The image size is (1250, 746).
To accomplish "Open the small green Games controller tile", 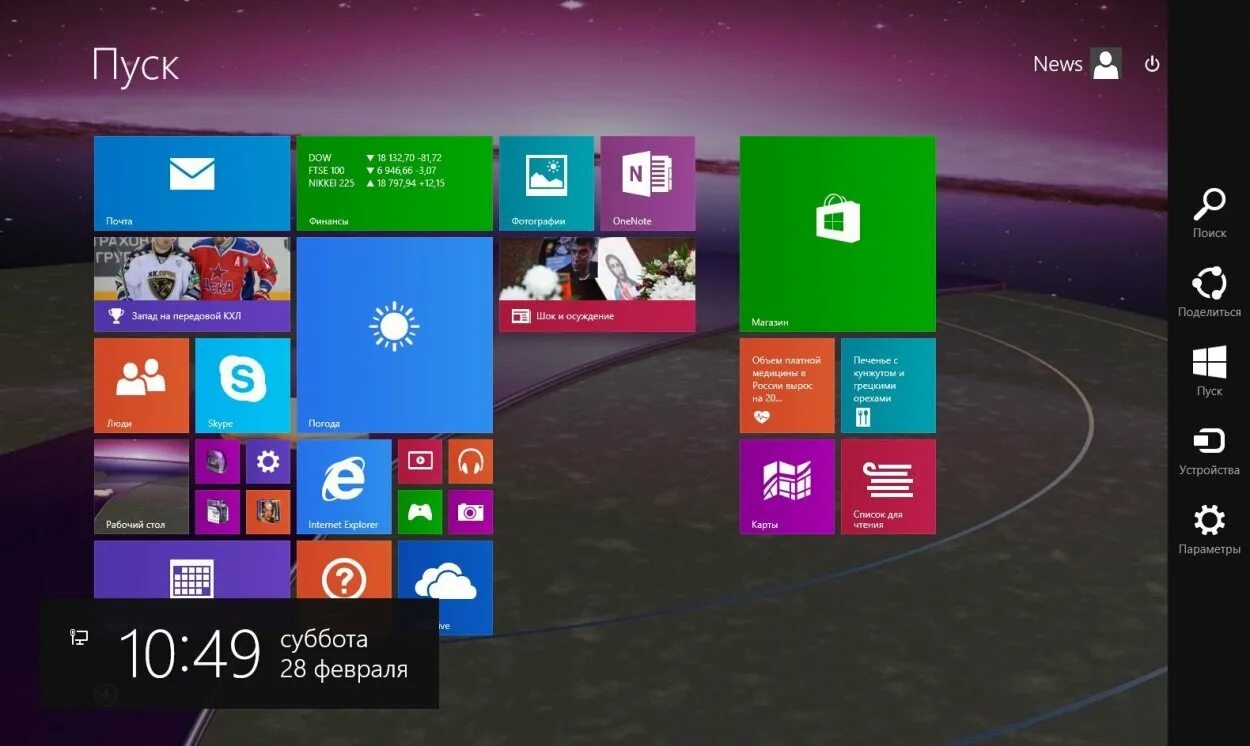I will pyautogui.click(x=420, y=512).
